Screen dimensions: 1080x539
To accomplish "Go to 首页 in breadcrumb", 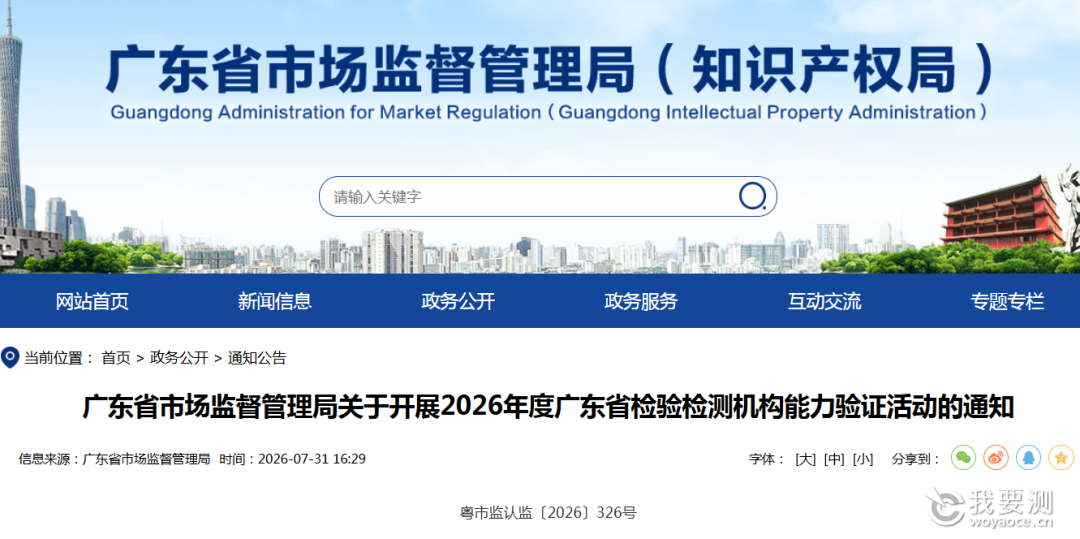I will pos(116,358).
